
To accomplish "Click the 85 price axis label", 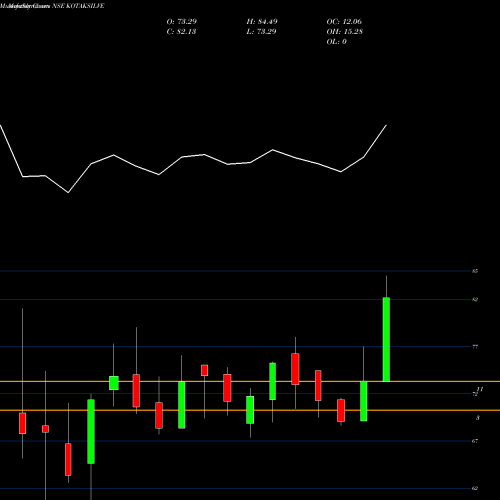I will pyautogui.click(x=475, y=271).
